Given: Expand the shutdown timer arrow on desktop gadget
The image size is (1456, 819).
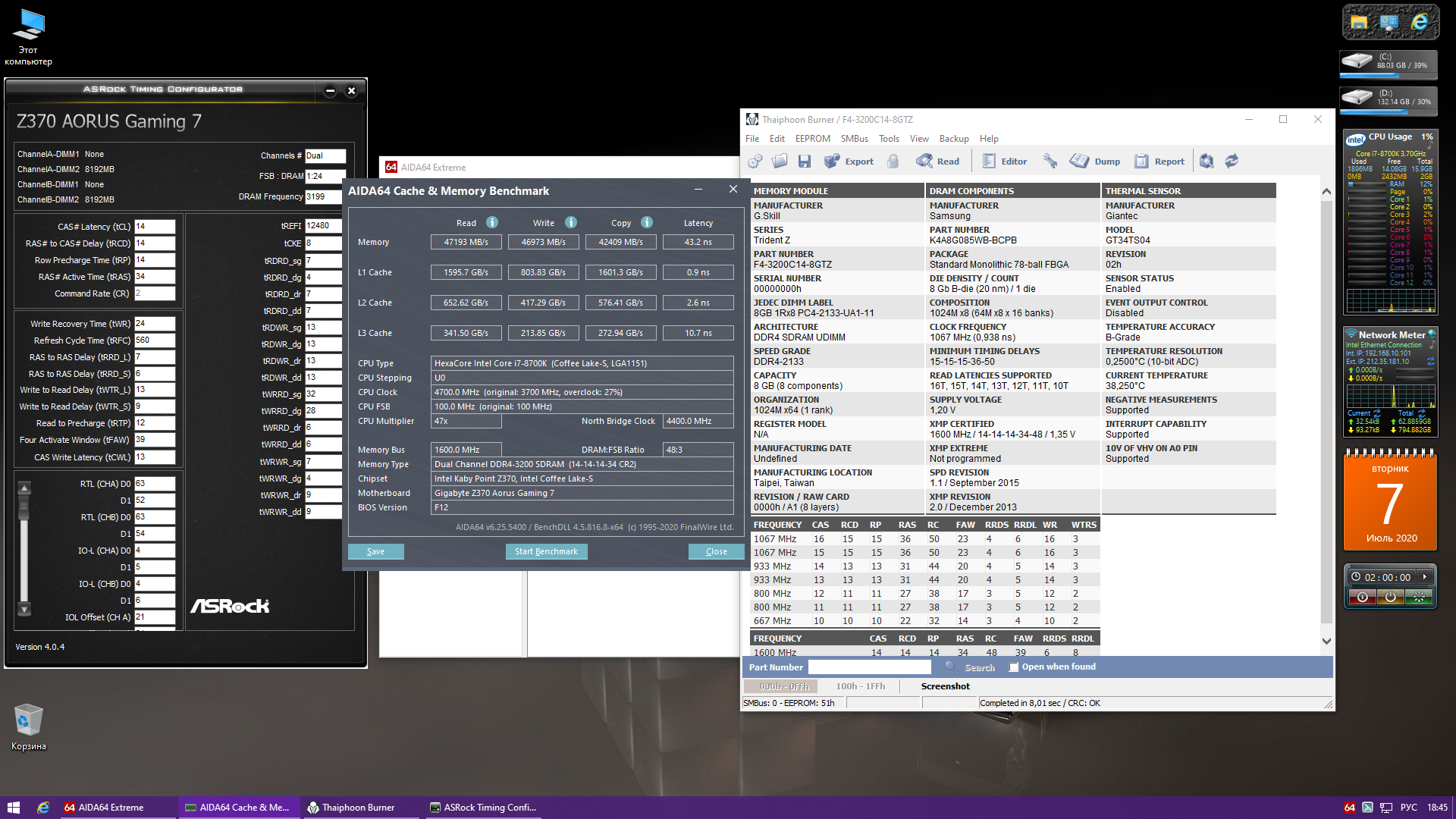Looking at the screenshot, I should click(1425, 577).
